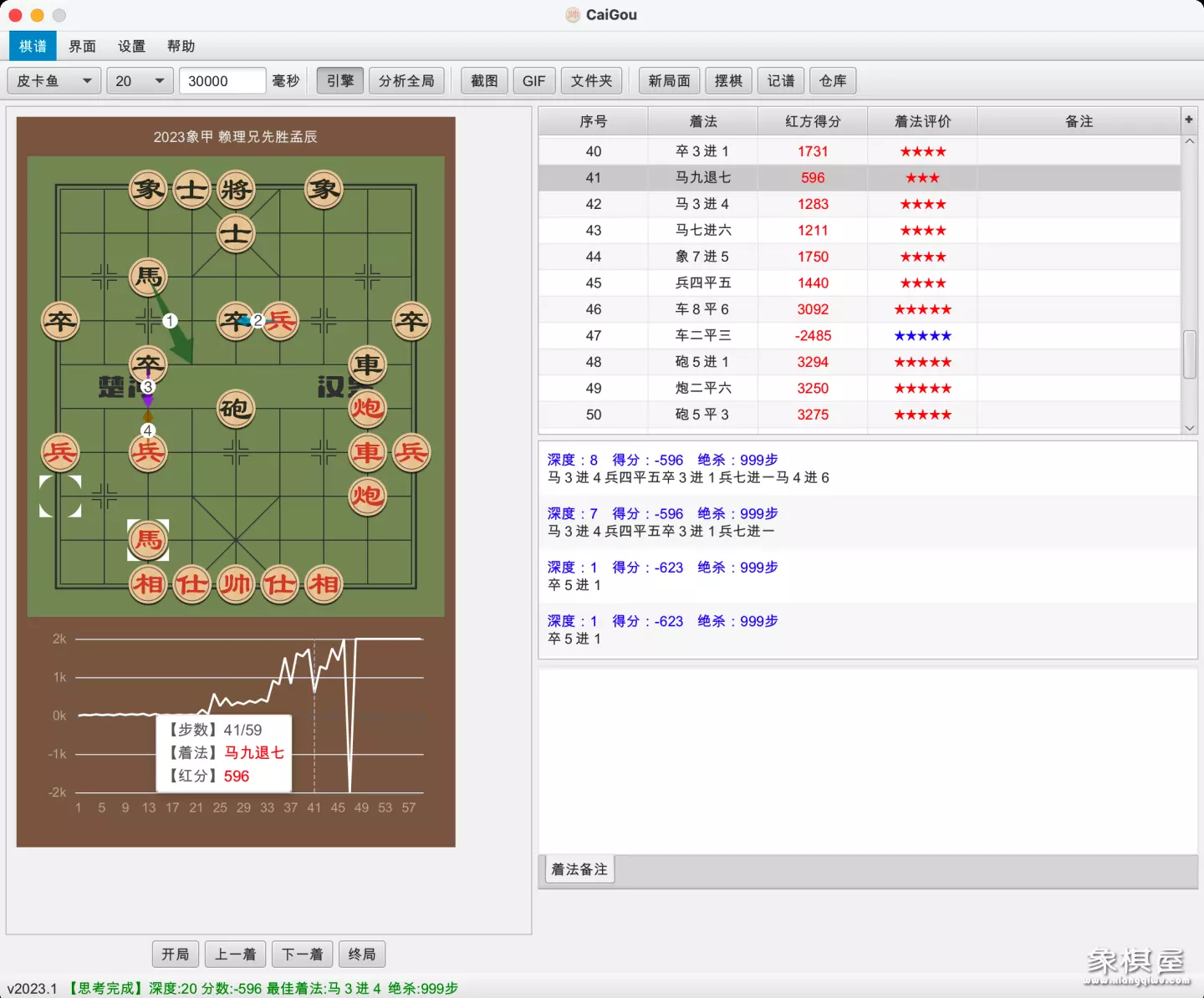Select move row 40 卒3进1

[x=860, y=151]
